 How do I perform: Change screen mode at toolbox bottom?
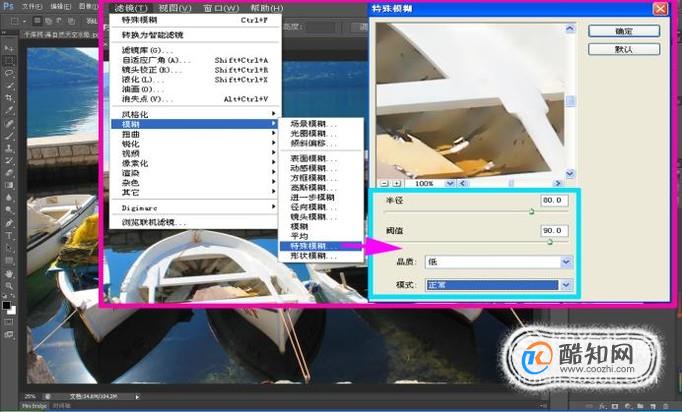[x=9, y=335]
